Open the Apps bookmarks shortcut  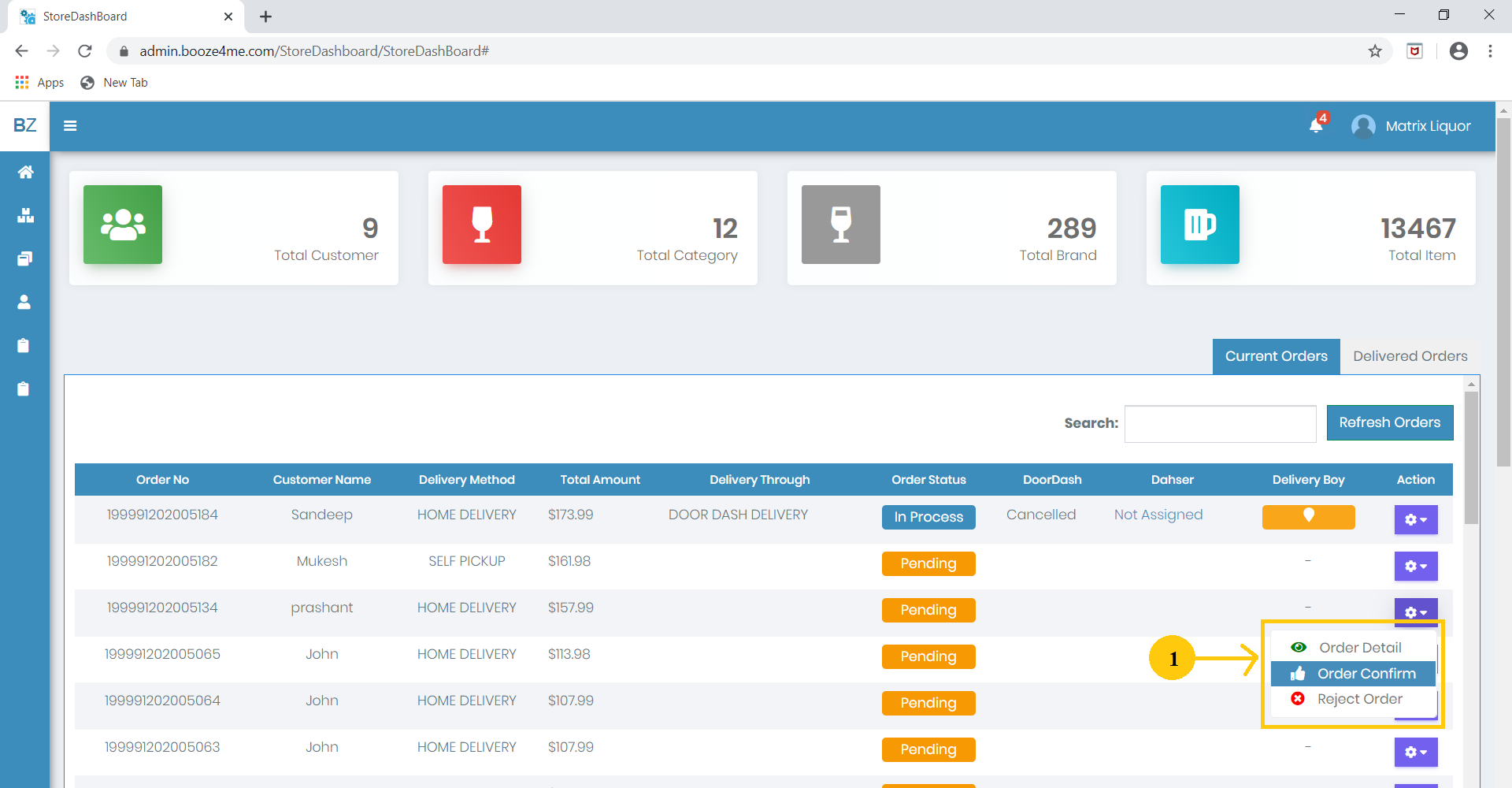tap(39, 83)
